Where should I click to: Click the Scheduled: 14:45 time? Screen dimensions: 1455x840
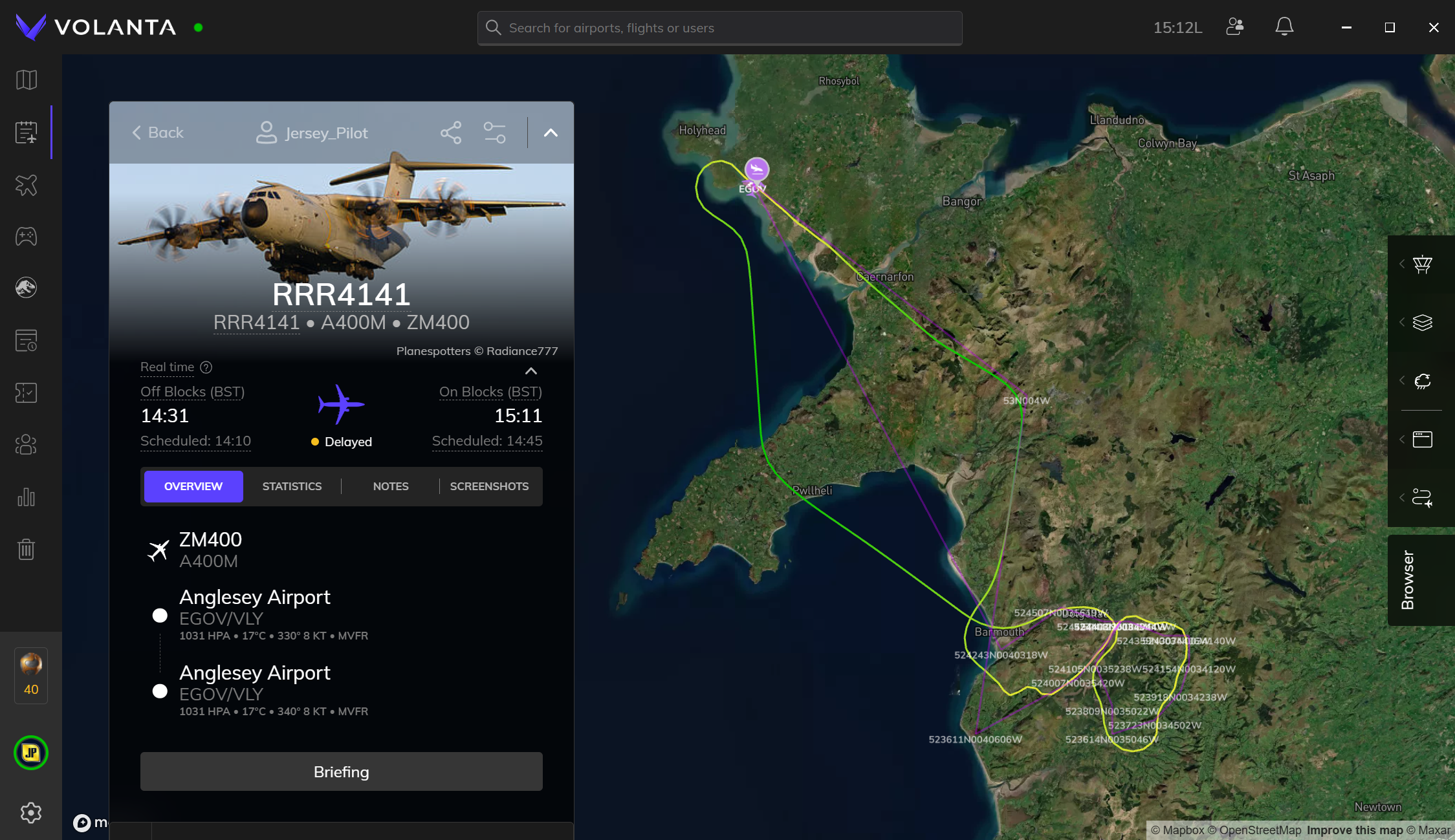(x=487, y=441)
